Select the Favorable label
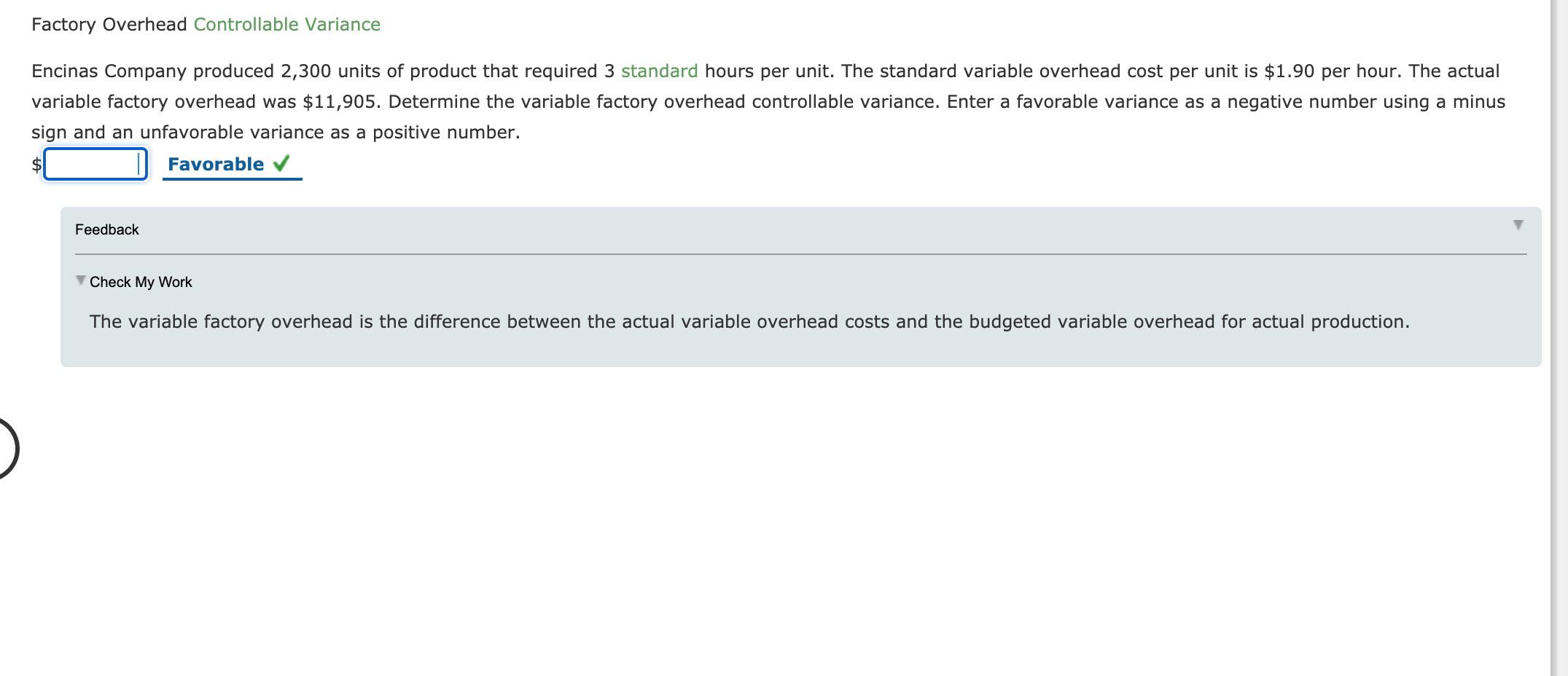1568x676 pixels. pos(215,163)
